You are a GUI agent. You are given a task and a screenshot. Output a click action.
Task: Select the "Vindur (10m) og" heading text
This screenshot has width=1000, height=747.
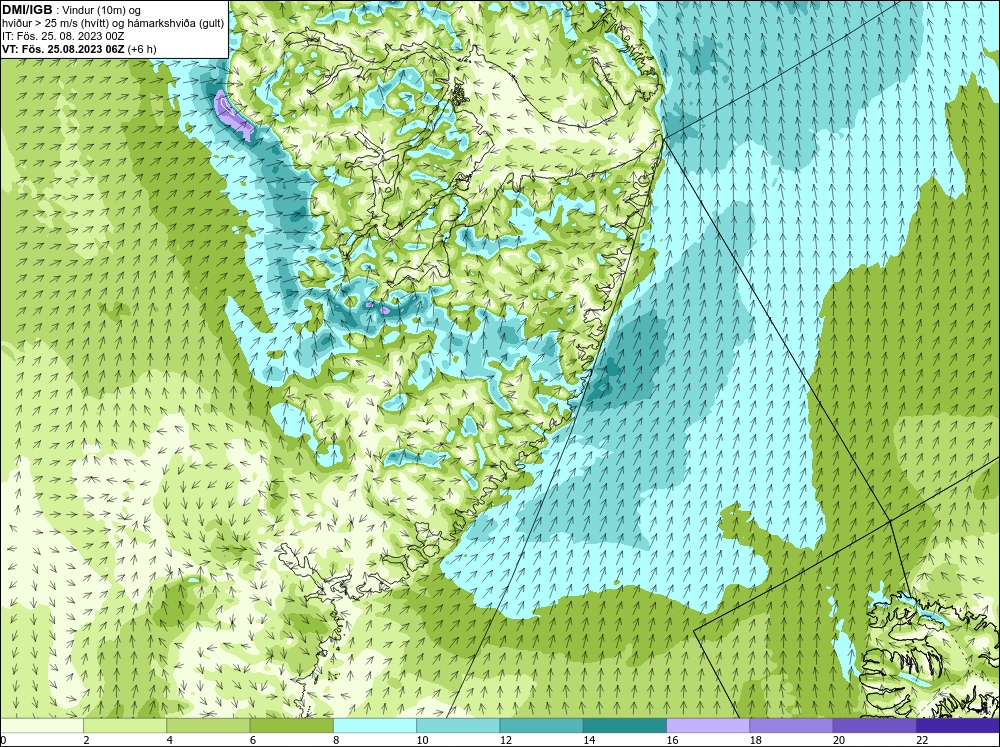tap(102, 11)
